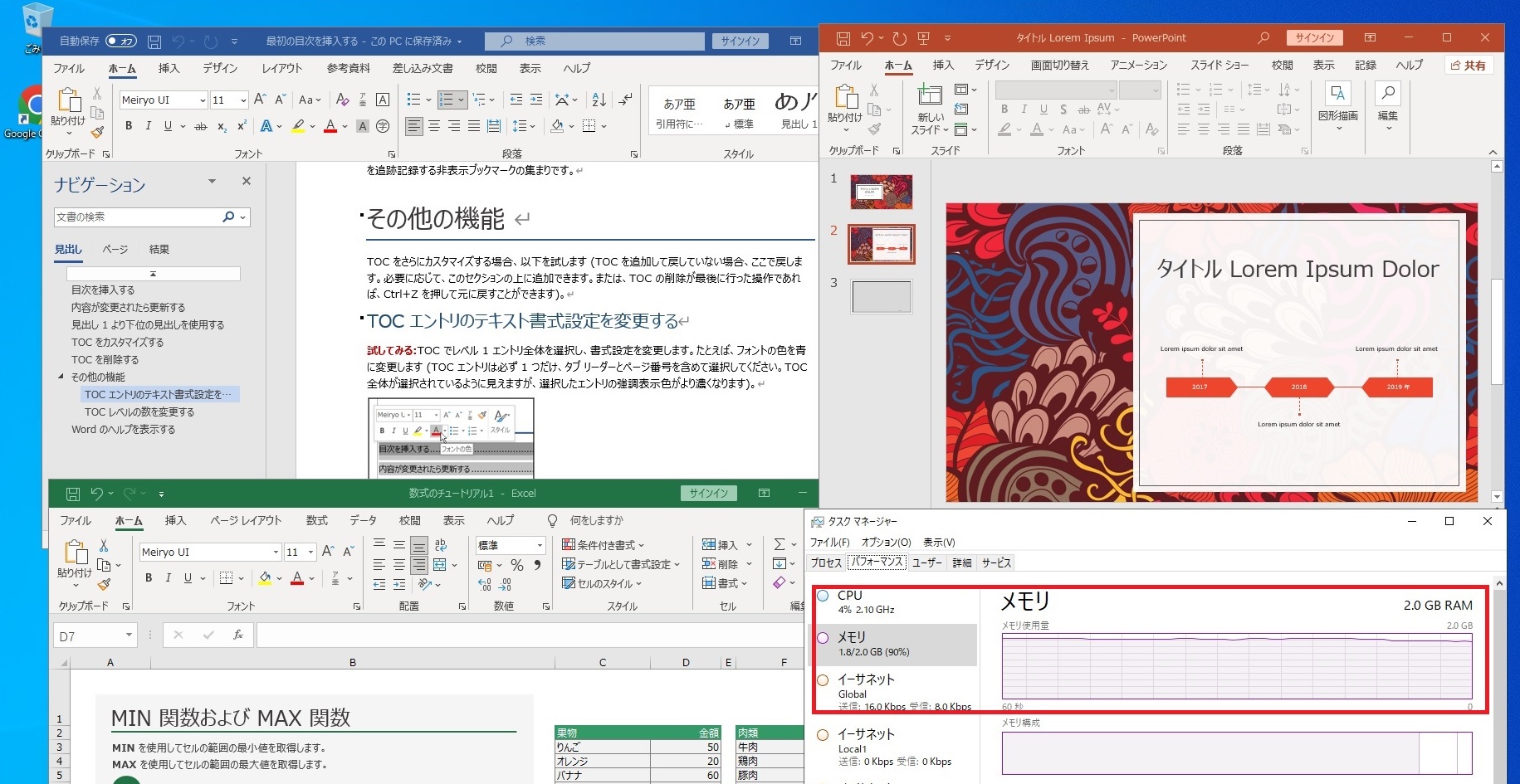Open the Excel number format 標準 dropdown
The height and width of the screenshot is (784, 1520).
point(540,545)
